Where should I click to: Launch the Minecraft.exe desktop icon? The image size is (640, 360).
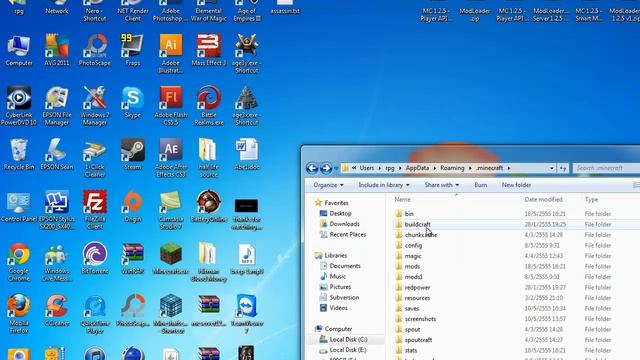click(171, 258)
